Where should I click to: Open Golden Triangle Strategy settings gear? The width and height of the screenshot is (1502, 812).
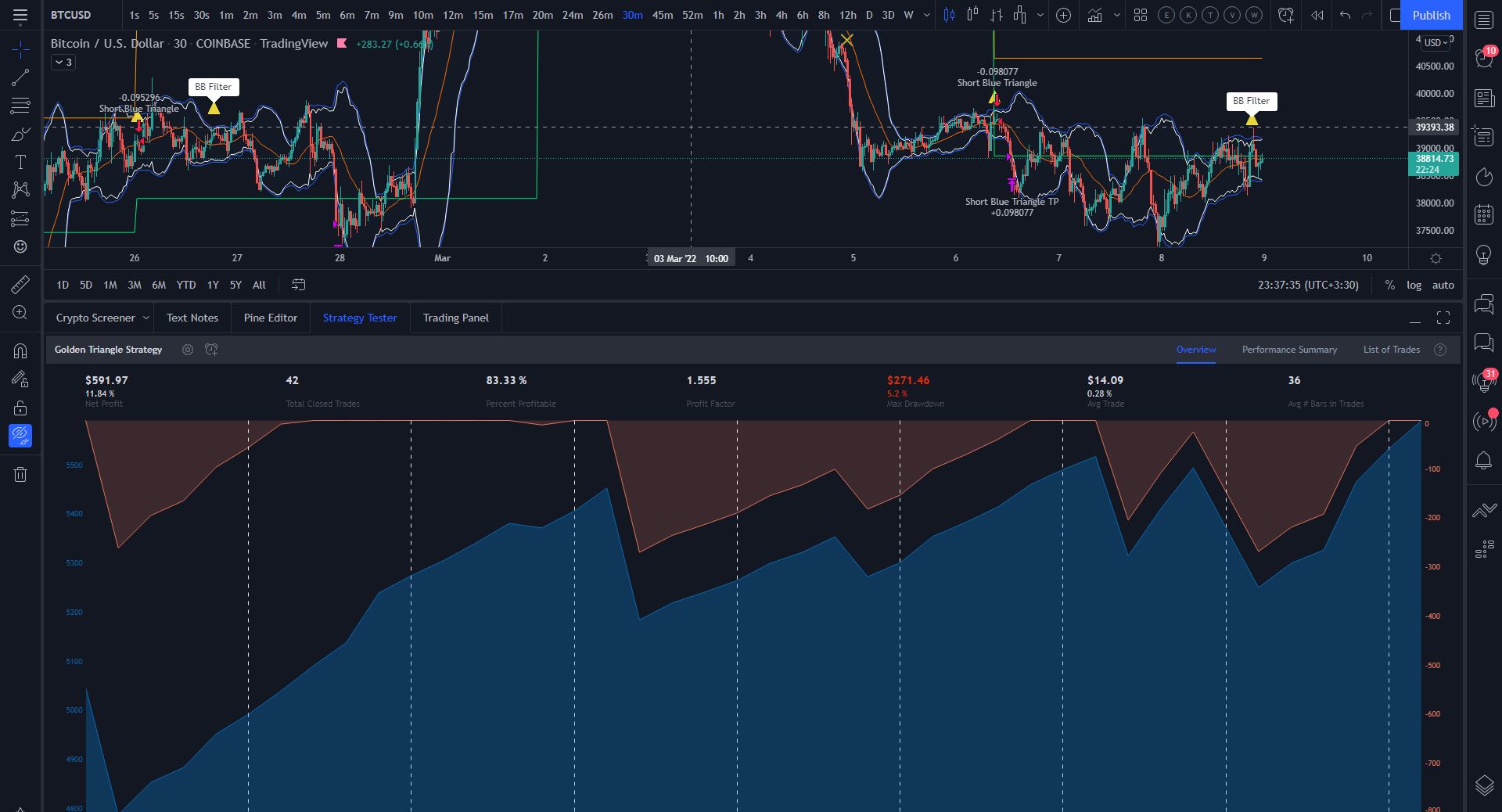tap(187, 350)
